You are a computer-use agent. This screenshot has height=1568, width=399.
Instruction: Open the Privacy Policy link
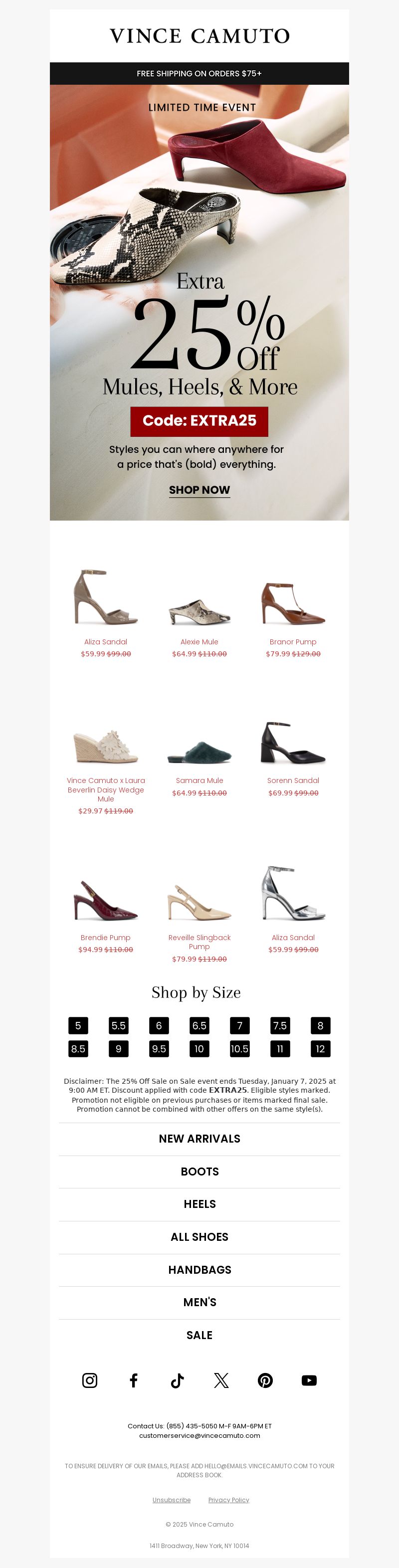[228, 1500]
